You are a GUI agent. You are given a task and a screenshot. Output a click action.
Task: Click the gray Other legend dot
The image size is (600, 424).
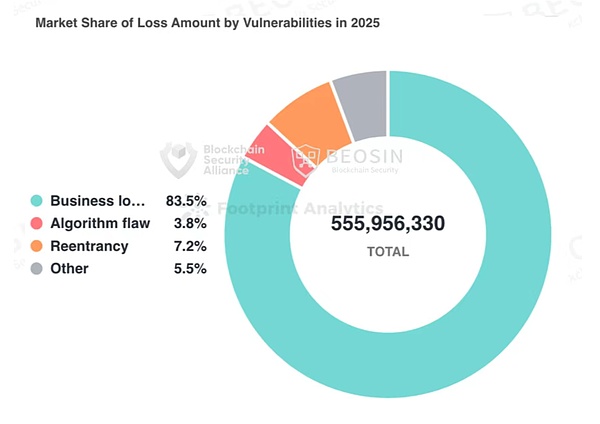(x=37, y=269)
